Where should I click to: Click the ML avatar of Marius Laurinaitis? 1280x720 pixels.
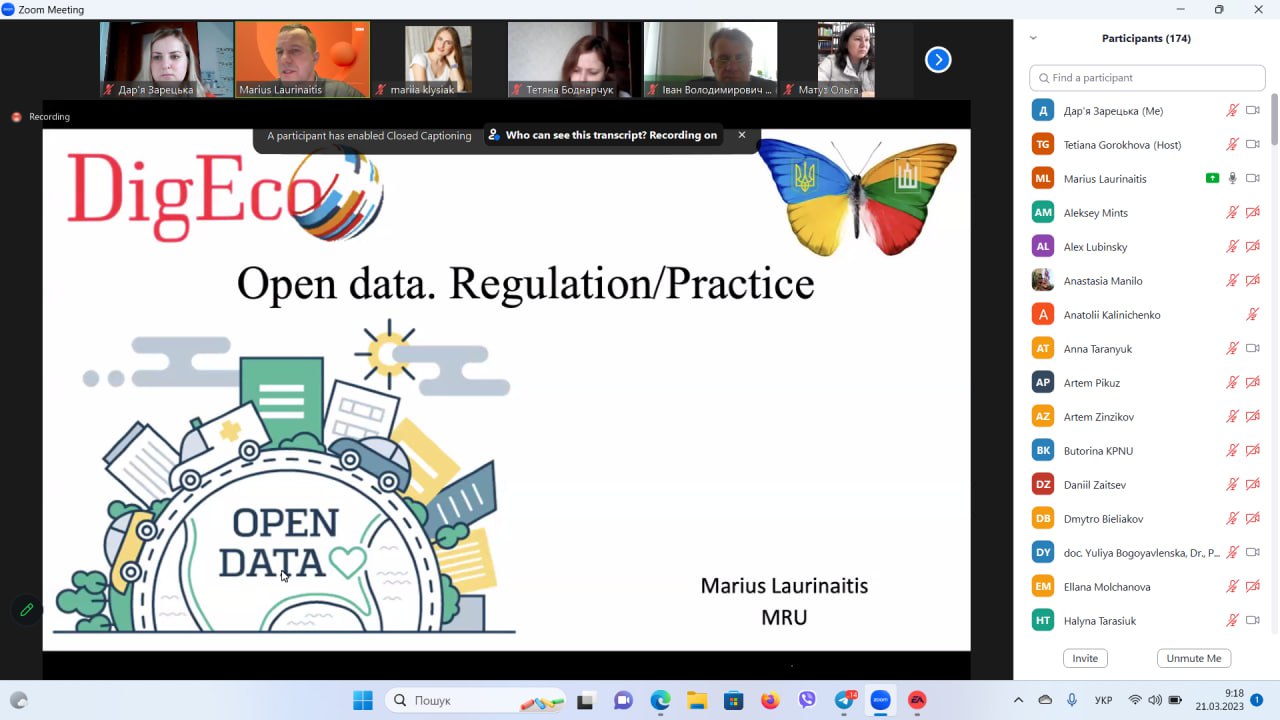pos(1043,178)
